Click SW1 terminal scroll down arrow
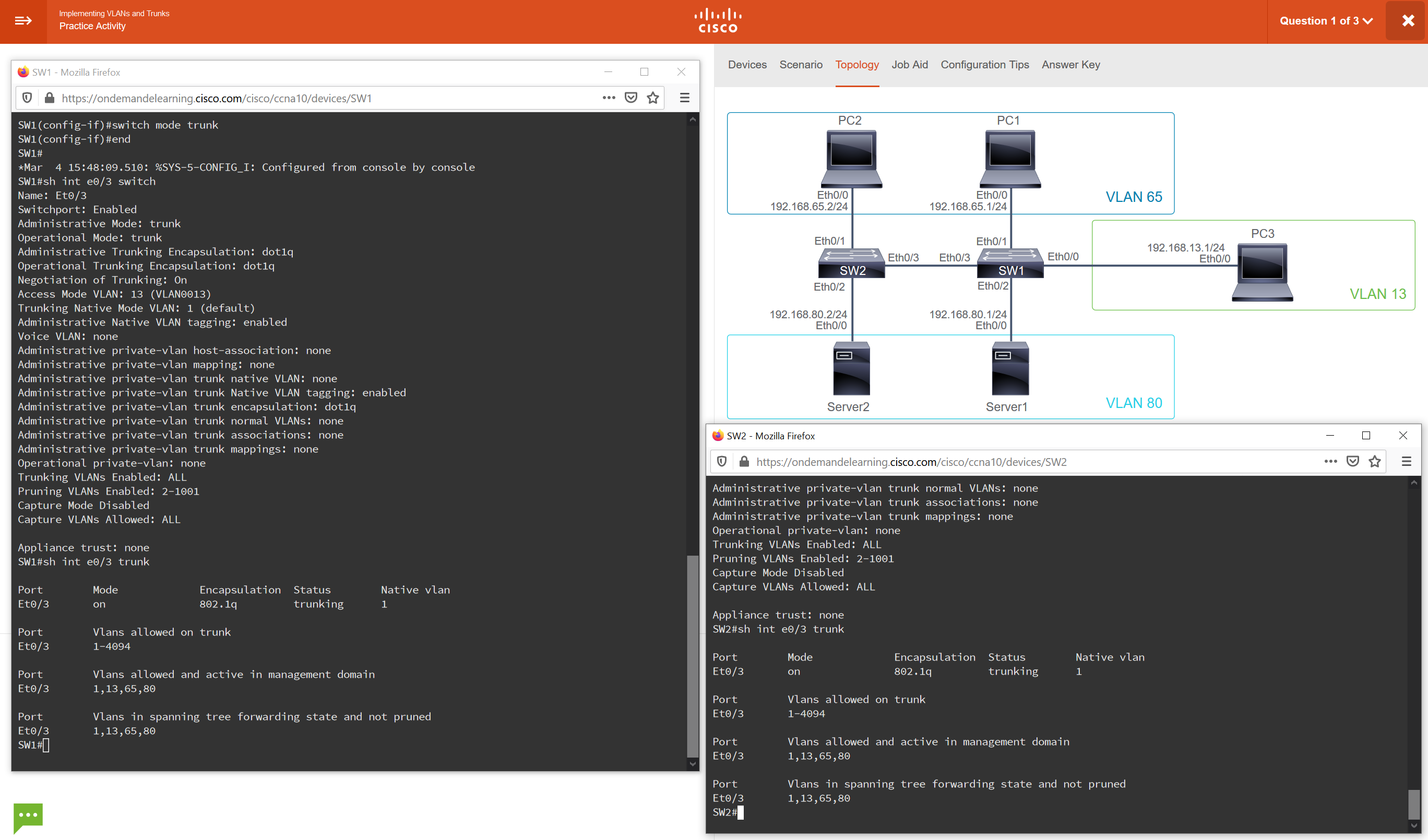1428x840 pixels. (x=693, y=763)
